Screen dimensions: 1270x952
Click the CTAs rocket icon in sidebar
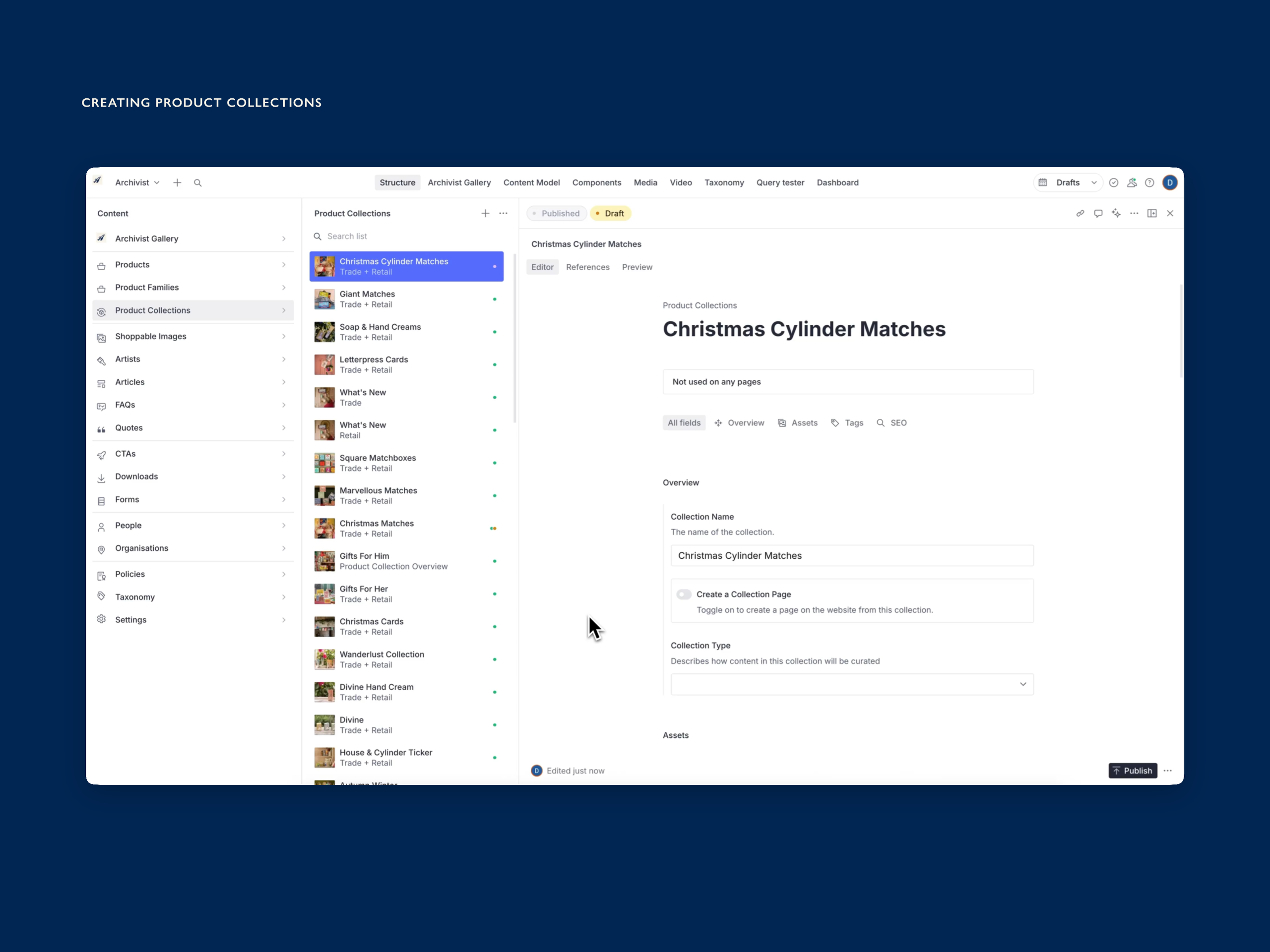tap(102, 455)
